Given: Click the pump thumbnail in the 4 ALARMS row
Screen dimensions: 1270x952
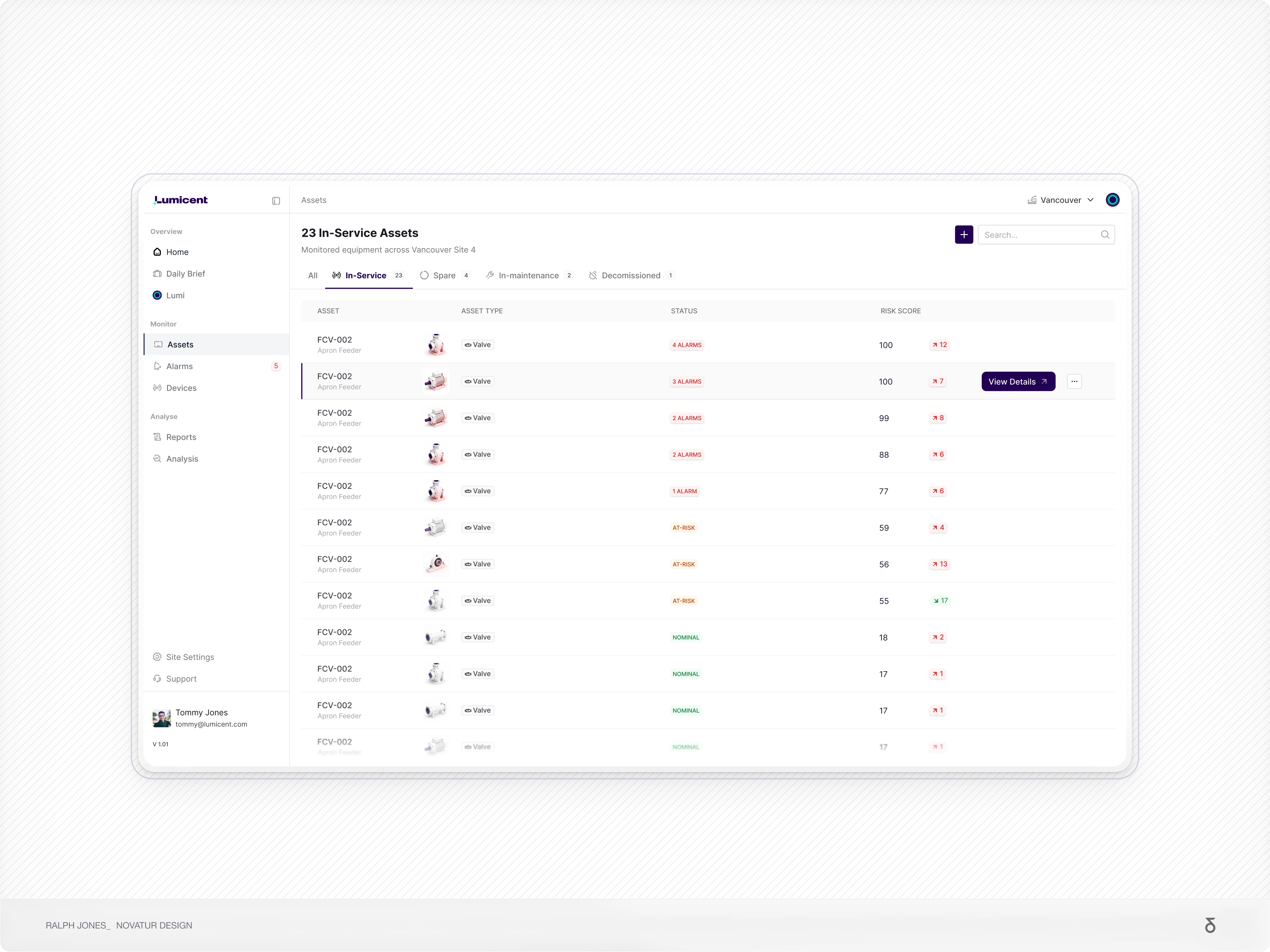Looking at the screenshot, I should tap(436, 345).
